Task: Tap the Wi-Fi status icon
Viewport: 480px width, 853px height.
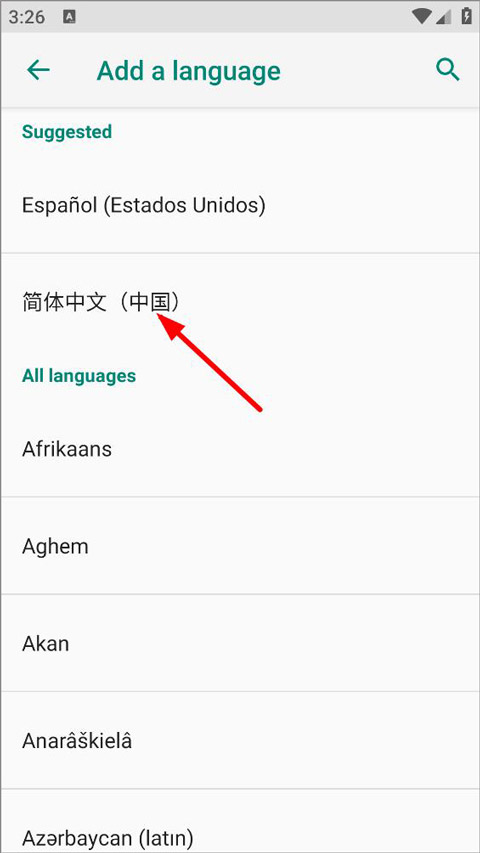Action: [x=422, y=17]
